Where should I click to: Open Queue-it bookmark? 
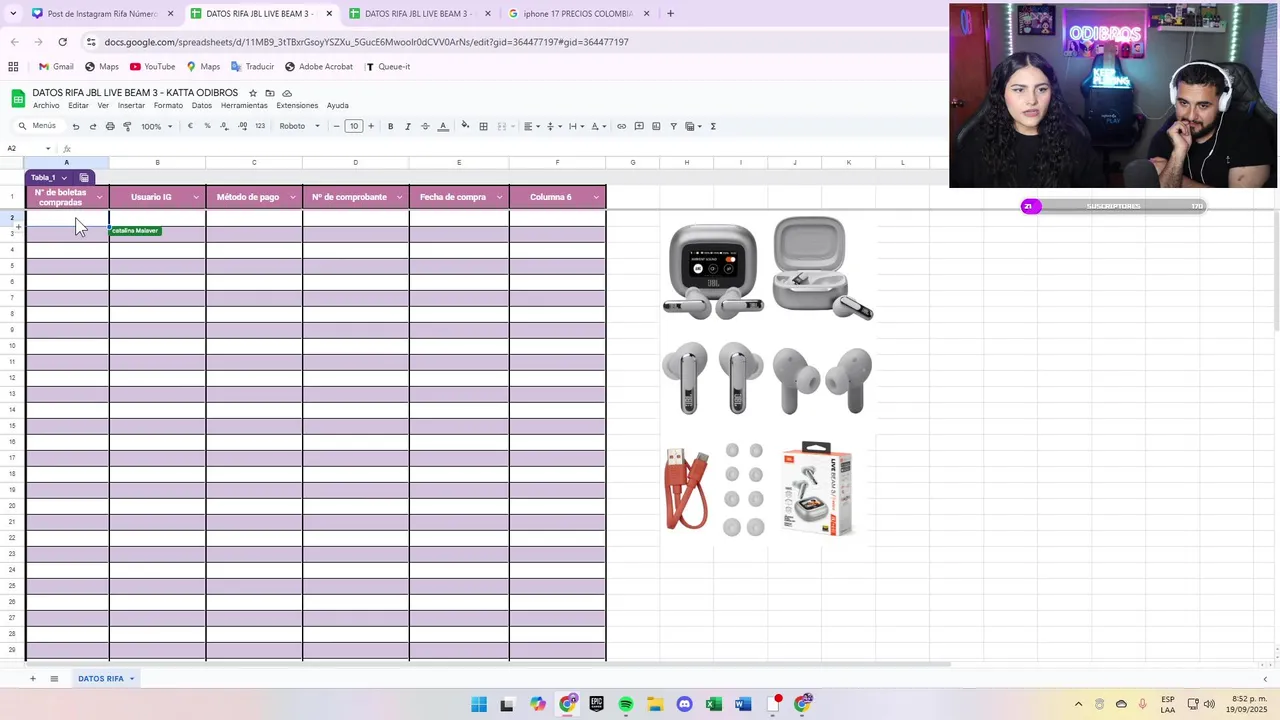coord(388,67)
